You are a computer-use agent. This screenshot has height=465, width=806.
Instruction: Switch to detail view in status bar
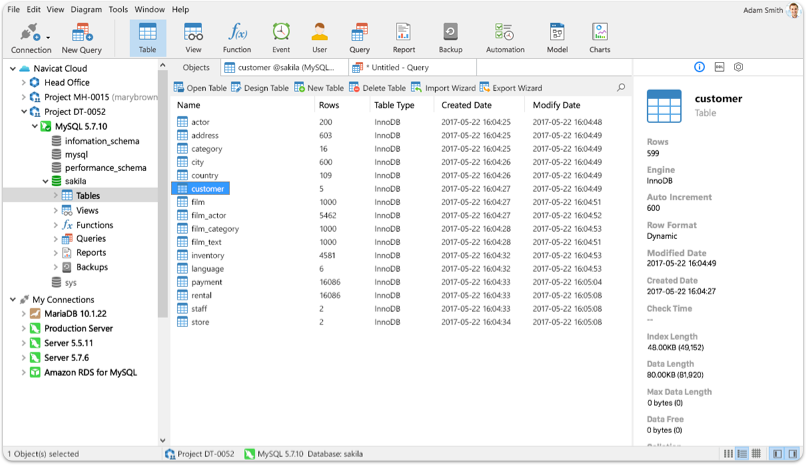(x=742, y=453)
